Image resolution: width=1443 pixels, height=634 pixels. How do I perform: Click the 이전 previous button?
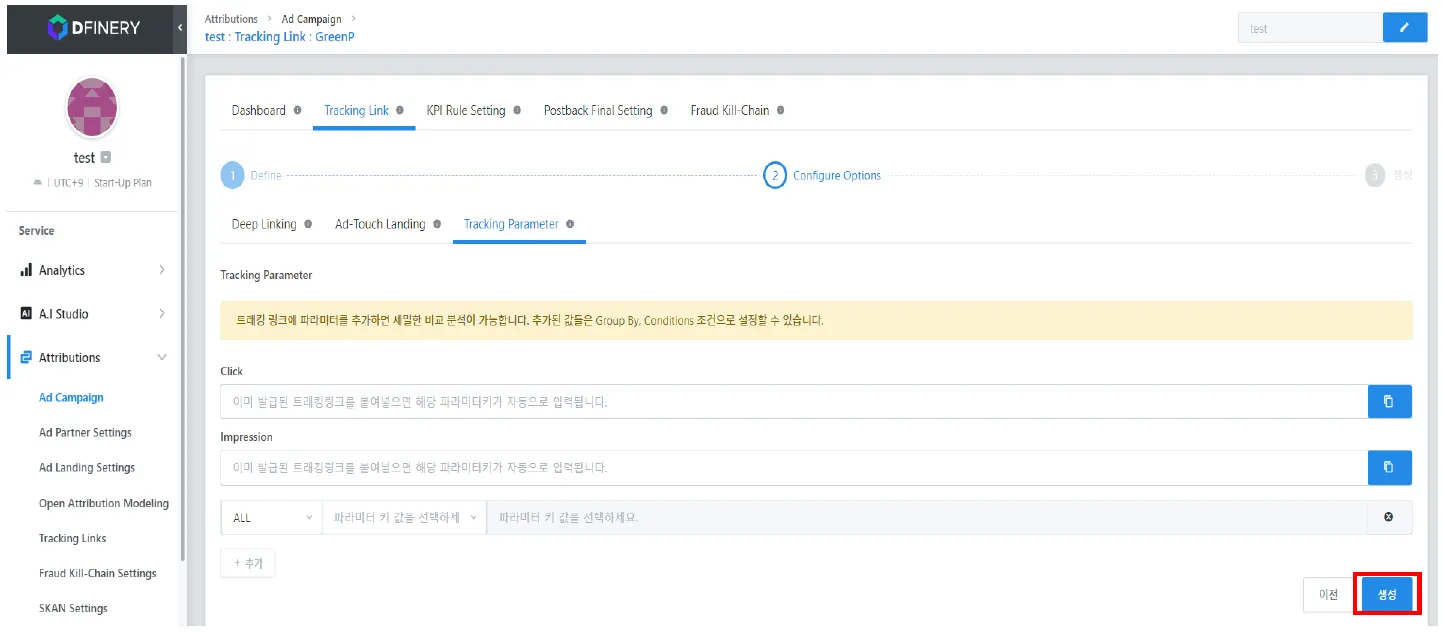pyautogui.click(x=1328, y=594)
